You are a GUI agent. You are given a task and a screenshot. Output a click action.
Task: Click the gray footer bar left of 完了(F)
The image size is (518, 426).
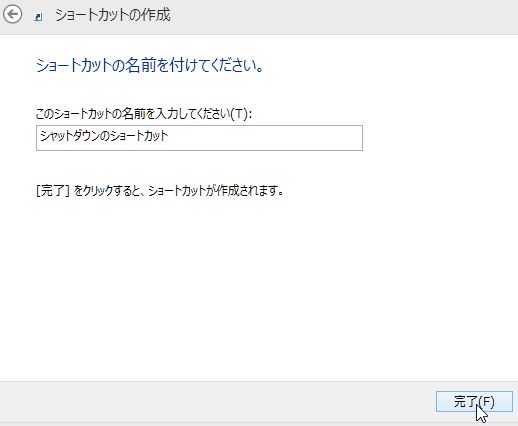click(217, 402)
